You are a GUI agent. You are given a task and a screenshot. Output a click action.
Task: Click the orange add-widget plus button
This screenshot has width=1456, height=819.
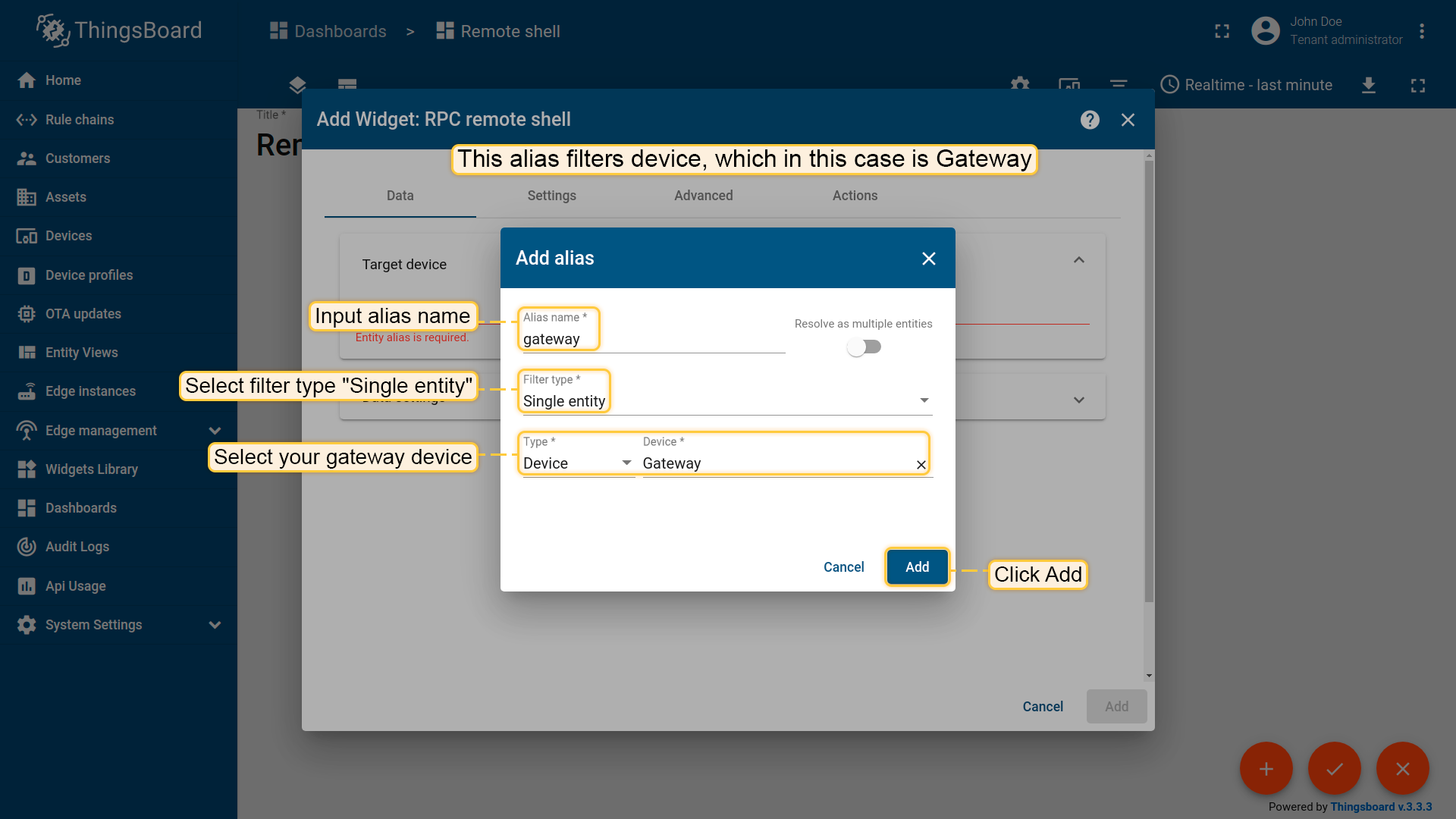pos(1266,768)
